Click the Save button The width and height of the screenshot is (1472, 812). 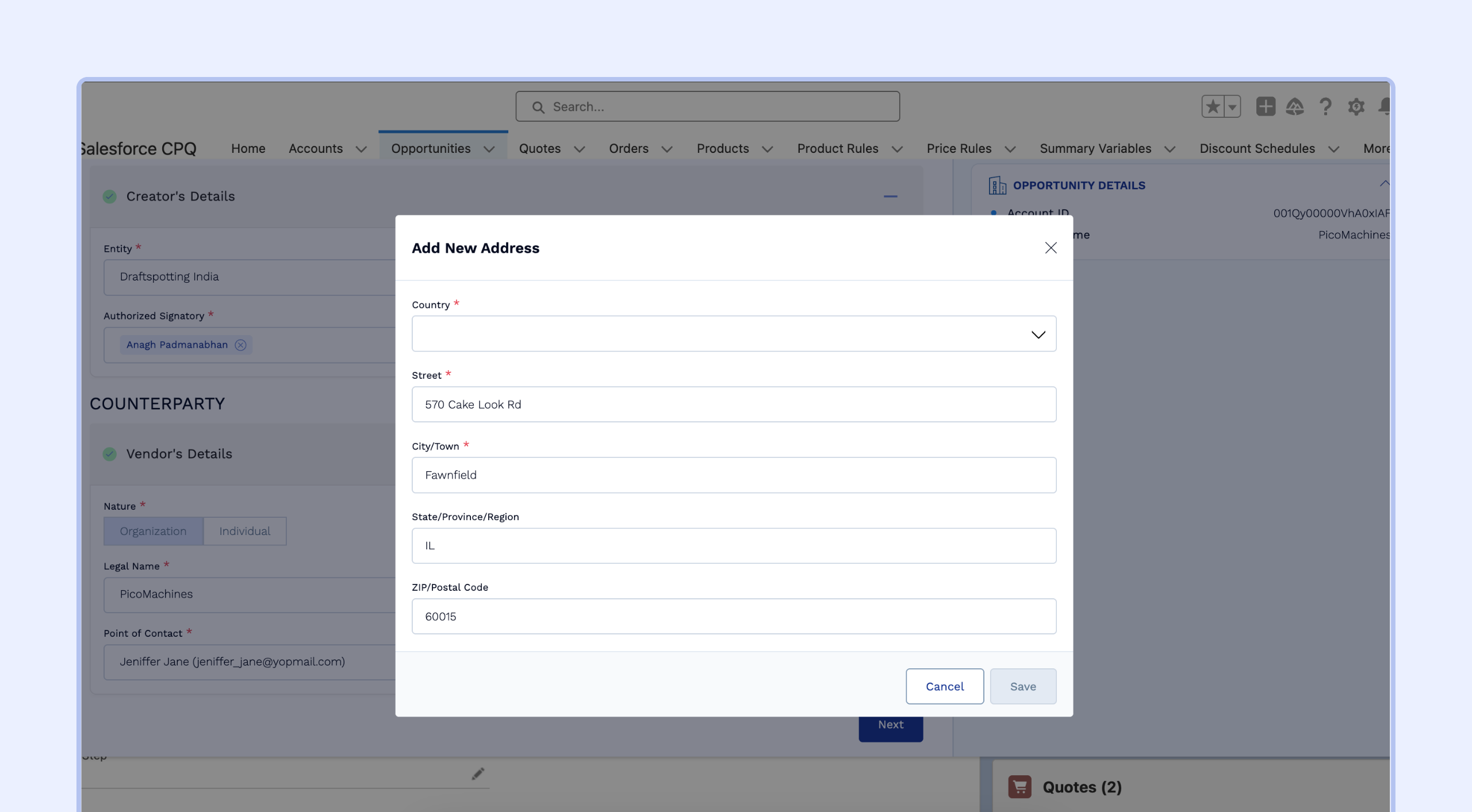[1022, 686]
